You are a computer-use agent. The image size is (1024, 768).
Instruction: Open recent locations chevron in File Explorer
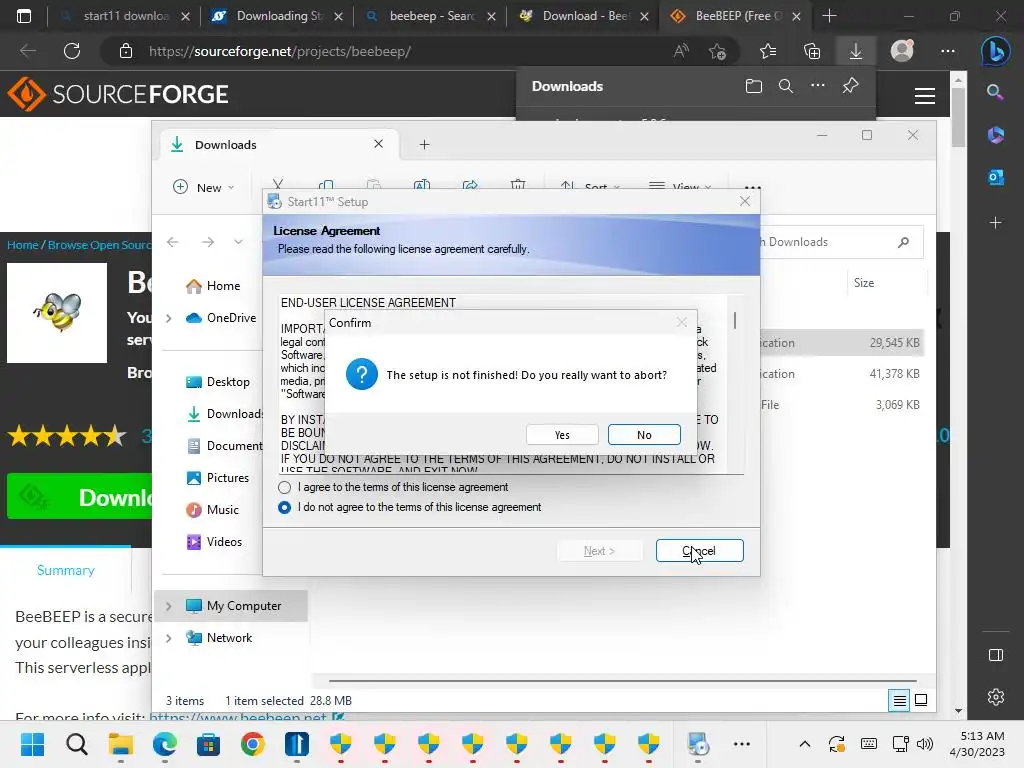(238, 242)
